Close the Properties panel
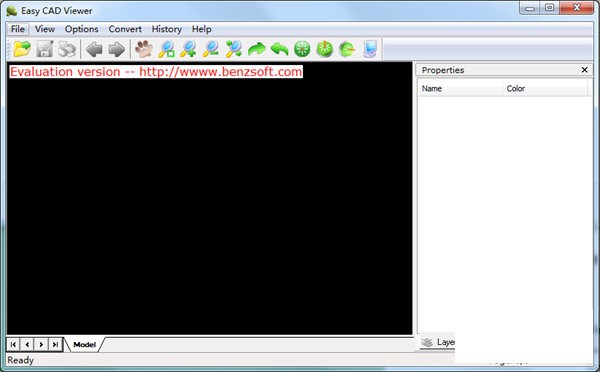This screenshot has height=372, width=600. [584, 70]
